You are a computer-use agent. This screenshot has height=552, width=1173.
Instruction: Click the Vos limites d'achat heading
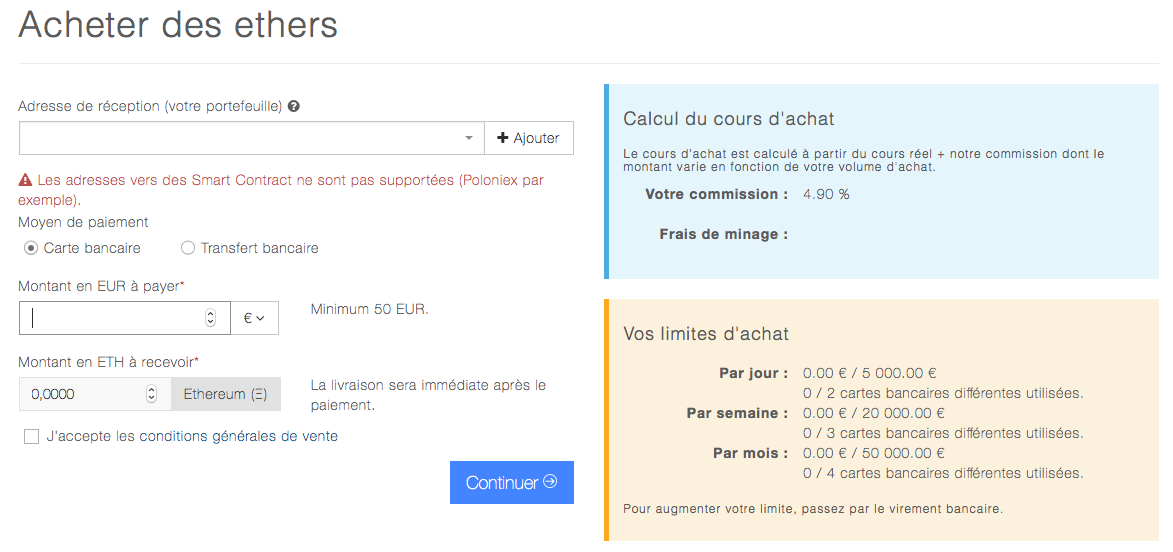click(x=706, y=334)
